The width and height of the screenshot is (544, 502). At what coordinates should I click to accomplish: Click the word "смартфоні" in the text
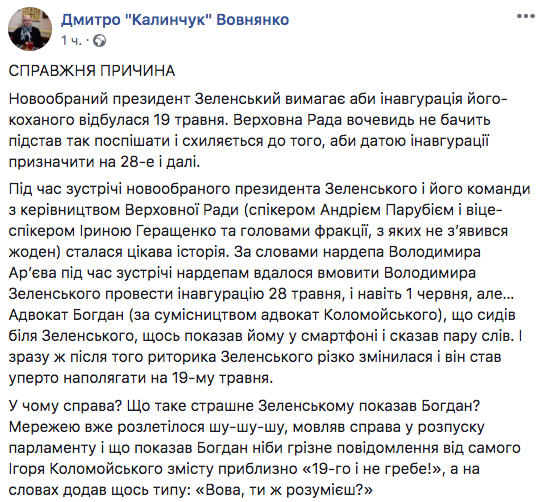[x=339, y=336]
